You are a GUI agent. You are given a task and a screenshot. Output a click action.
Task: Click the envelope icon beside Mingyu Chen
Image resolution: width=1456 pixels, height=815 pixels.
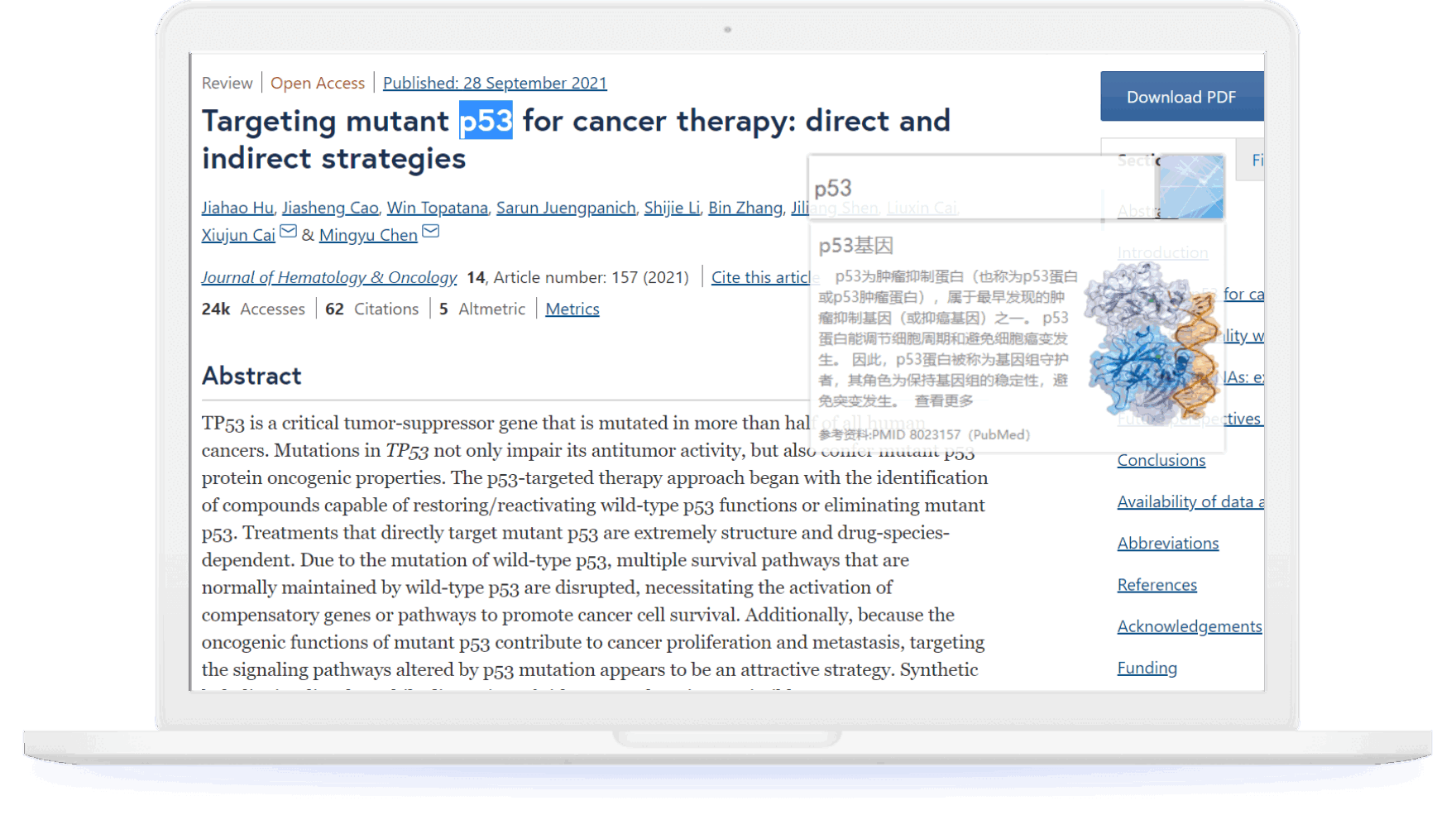pyautogui.click(x=430, y=232)
